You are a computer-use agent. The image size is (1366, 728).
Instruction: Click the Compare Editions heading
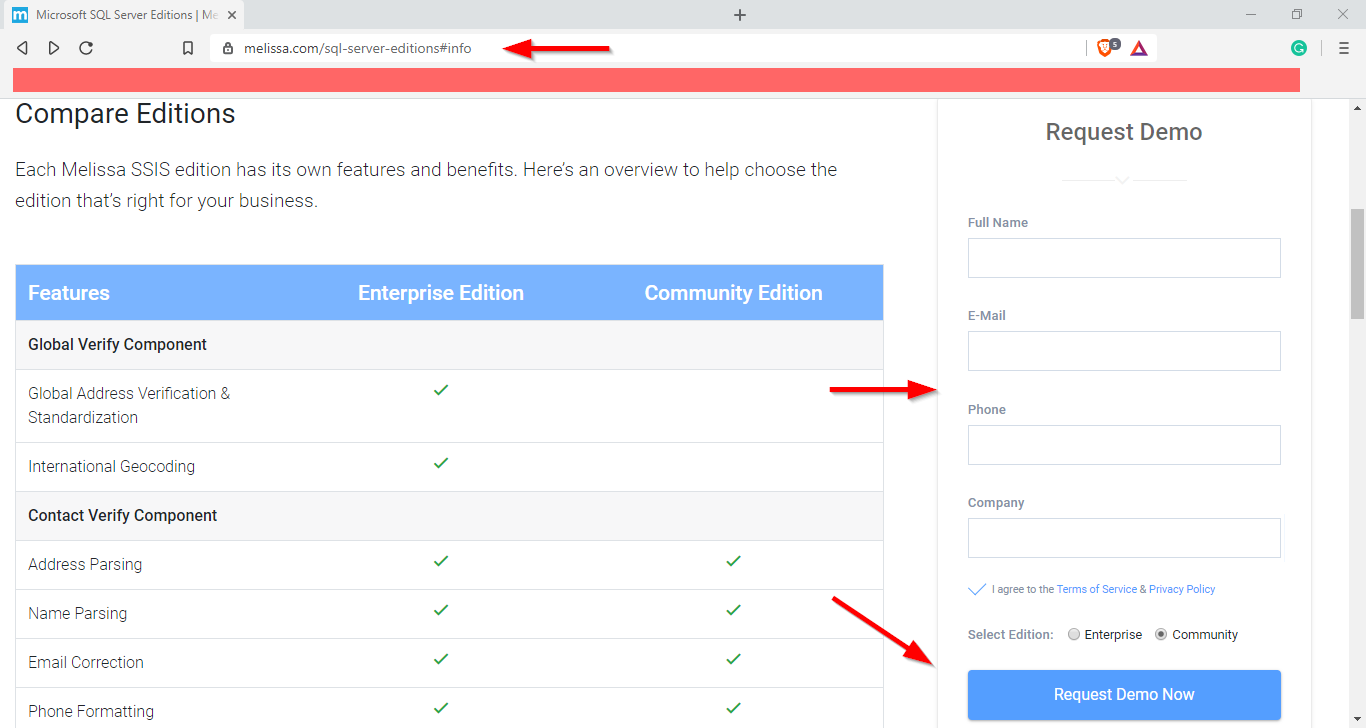(126, 114)
